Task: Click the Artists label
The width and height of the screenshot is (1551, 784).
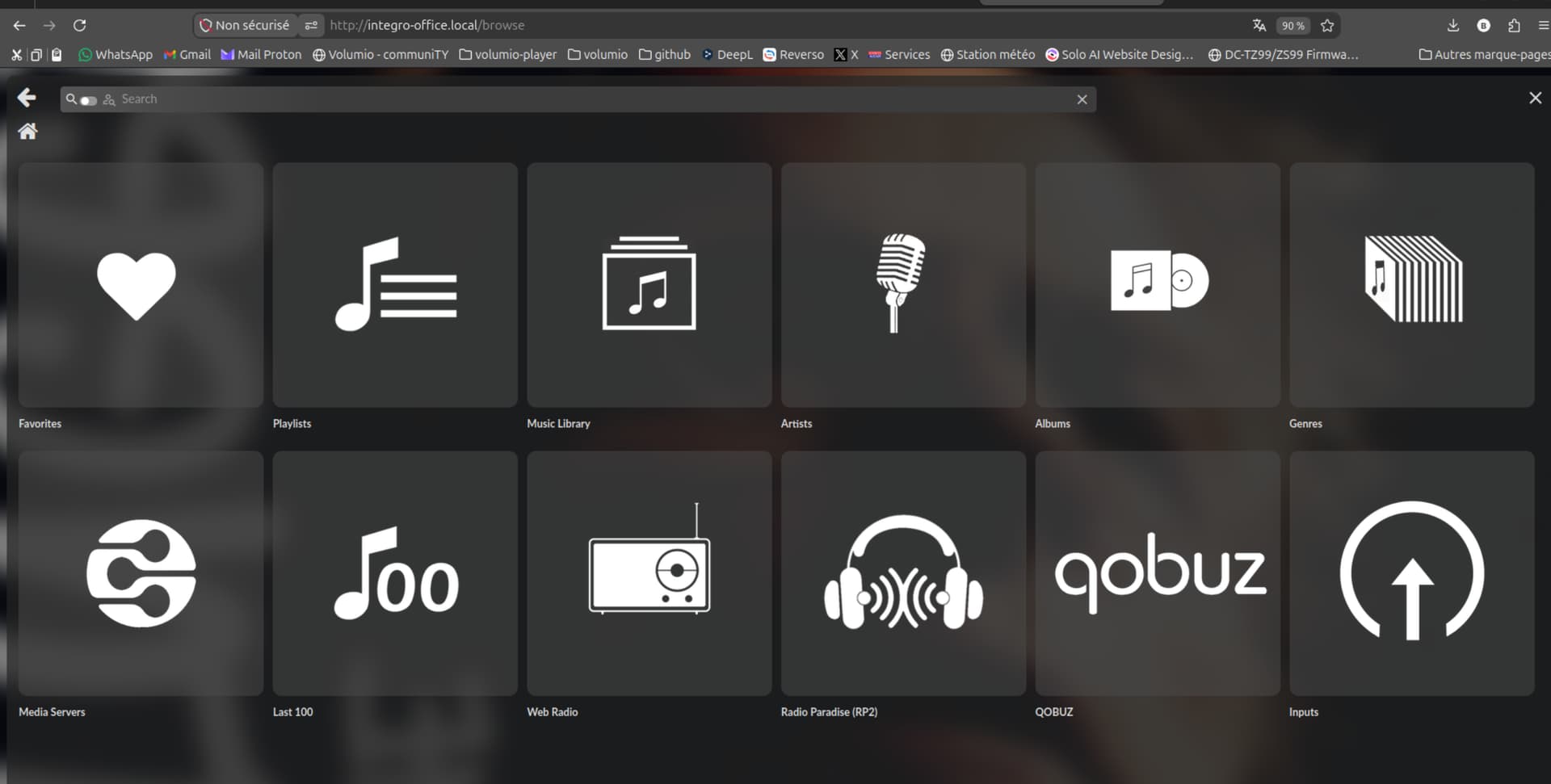Action: (797, 424)
